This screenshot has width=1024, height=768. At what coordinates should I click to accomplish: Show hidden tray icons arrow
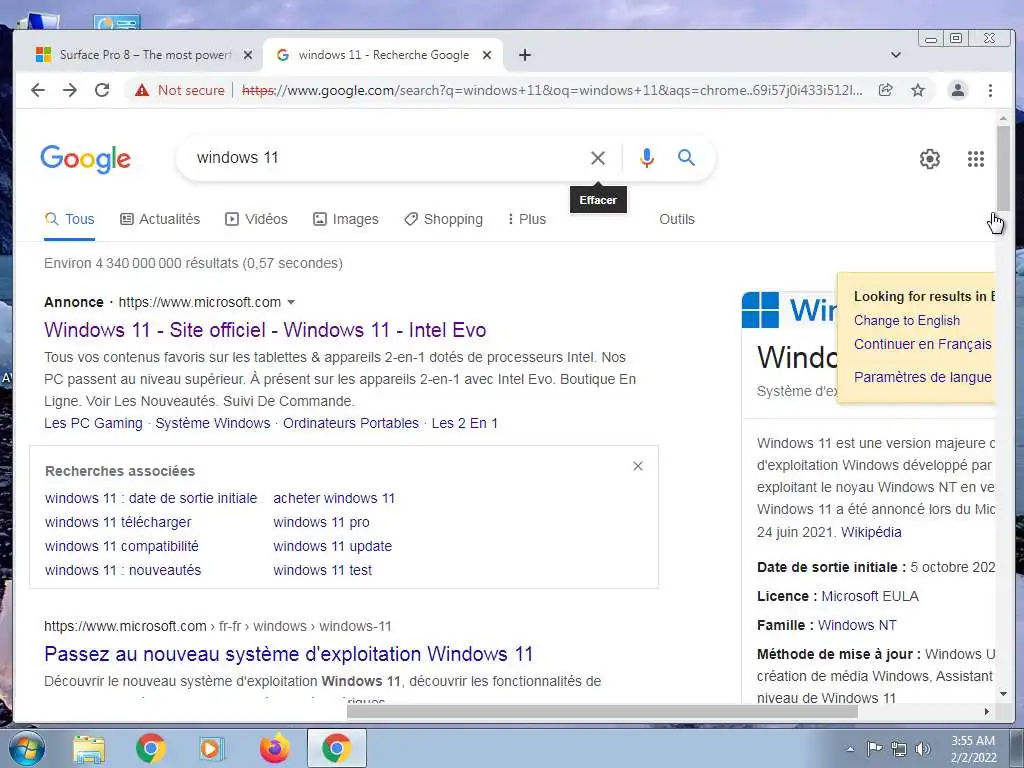pos(850,749)
